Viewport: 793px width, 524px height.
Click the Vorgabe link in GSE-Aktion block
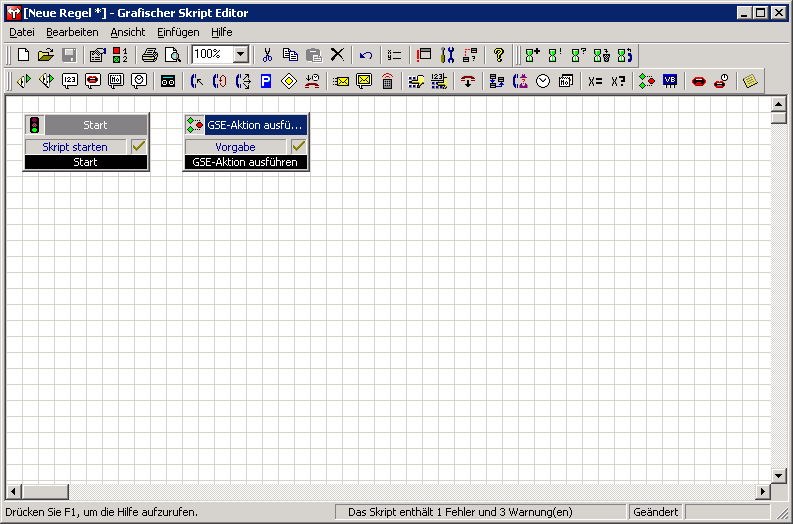point(235,147)
